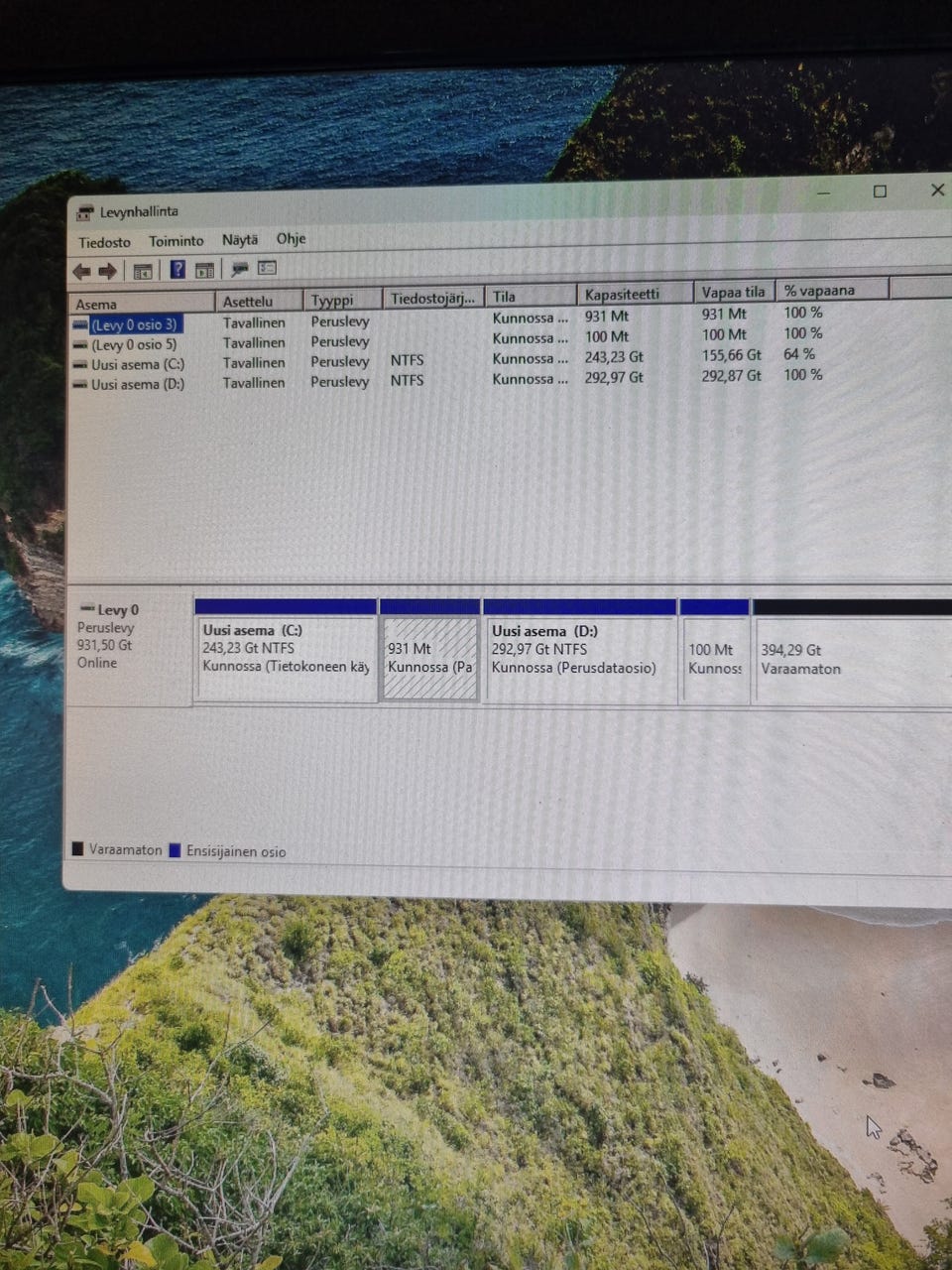Sort by the Asettelu column header

click(260, 301)
